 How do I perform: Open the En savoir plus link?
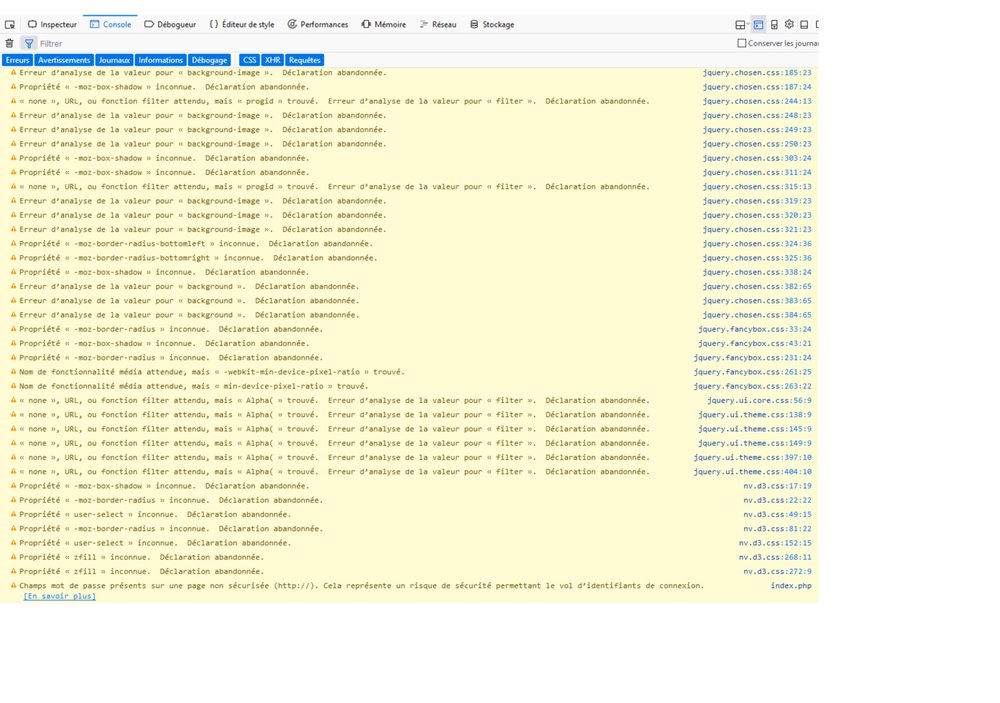[x=59, y=596]
